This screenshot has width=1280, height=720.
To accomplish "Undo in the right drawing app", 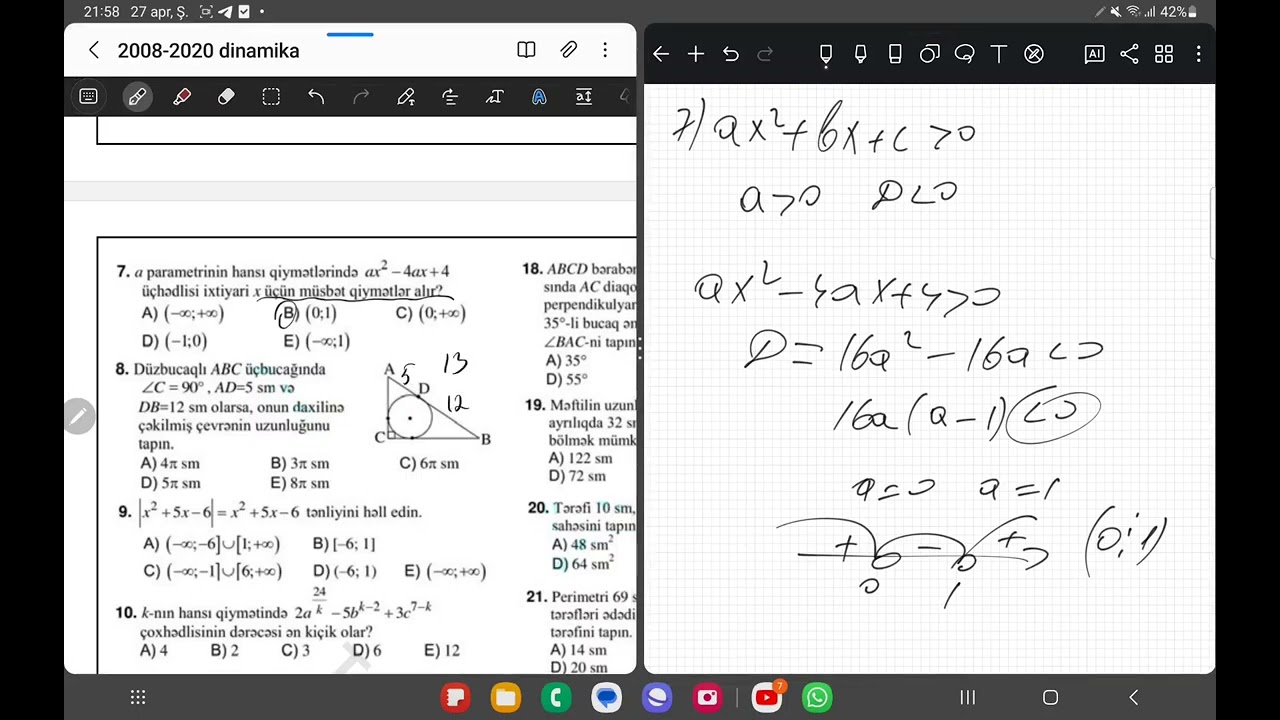I will (731, 54).
